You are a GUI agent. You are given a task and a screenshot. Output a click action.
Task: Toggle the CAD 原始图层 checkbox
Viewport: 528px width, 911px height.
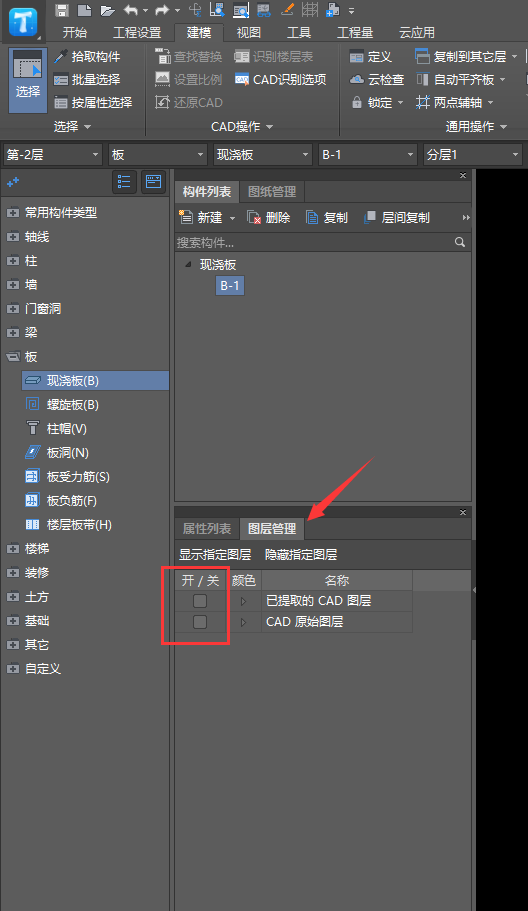[x=200, y=622]
